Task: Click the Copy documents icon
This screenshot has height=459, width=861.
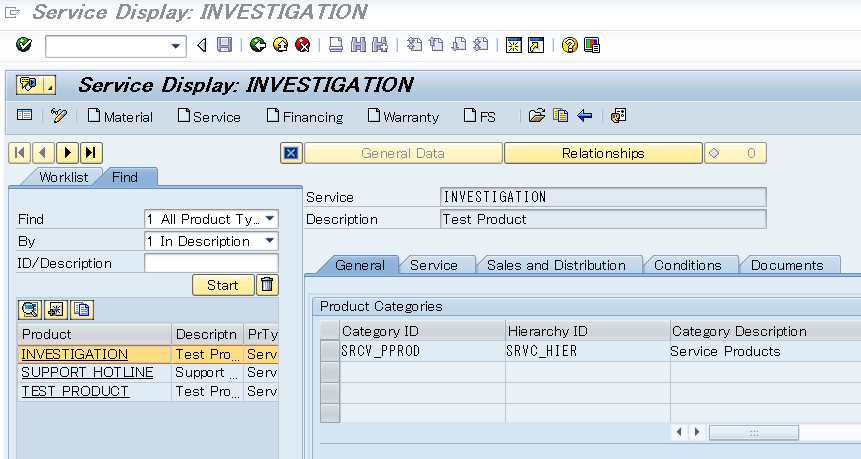Action: [x=561, y=116]
